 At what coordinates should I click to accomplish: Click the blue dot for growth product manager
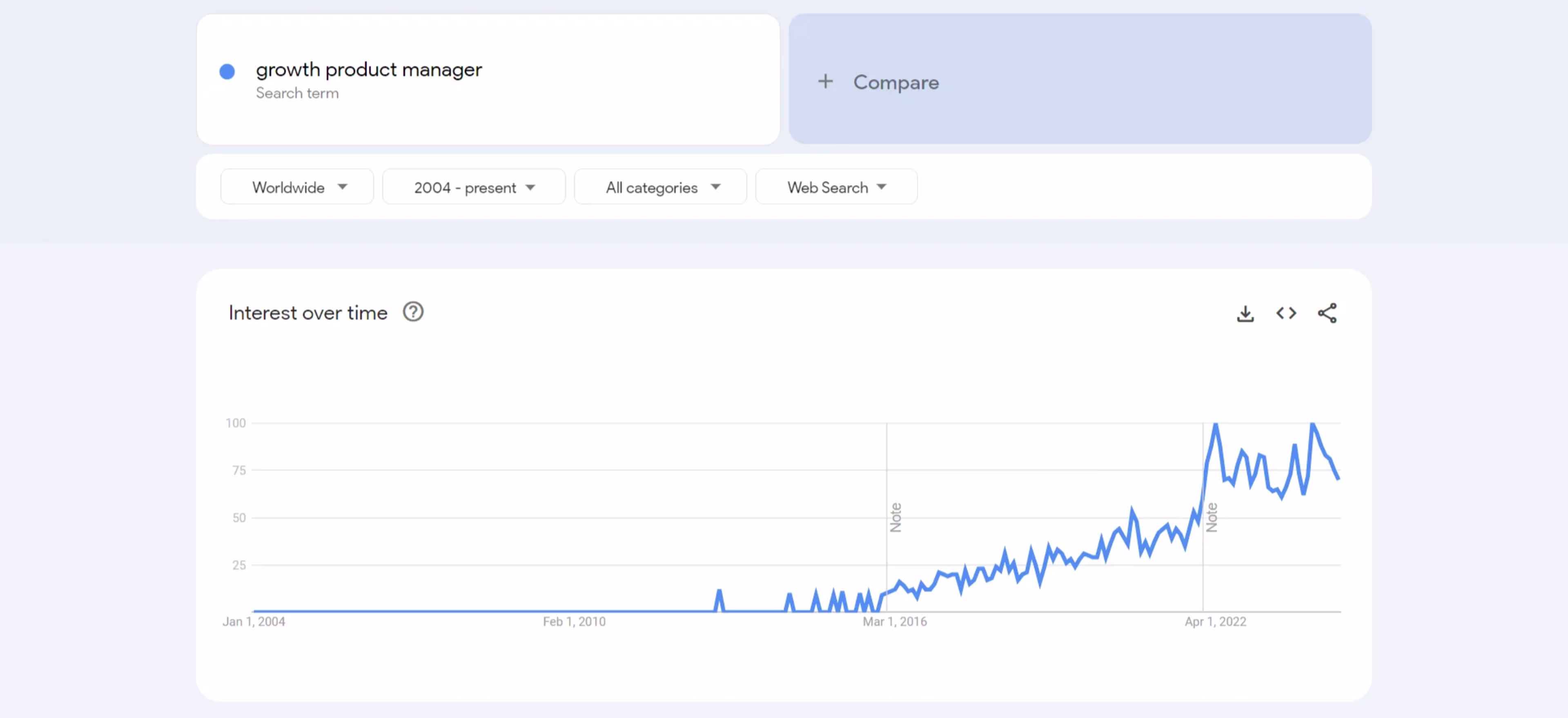click(x=227, y=72)
